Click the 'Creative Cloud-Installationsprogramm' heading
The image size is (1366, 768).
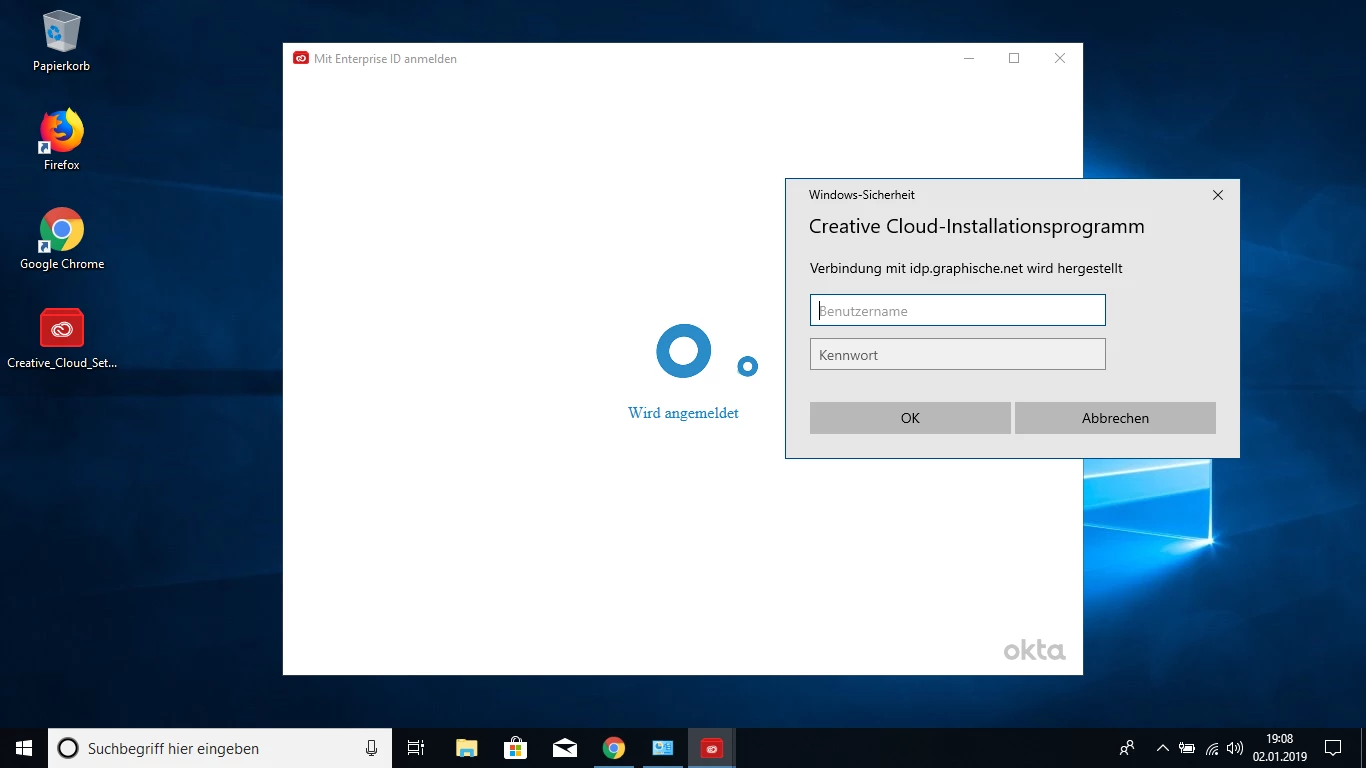point(977,227)
